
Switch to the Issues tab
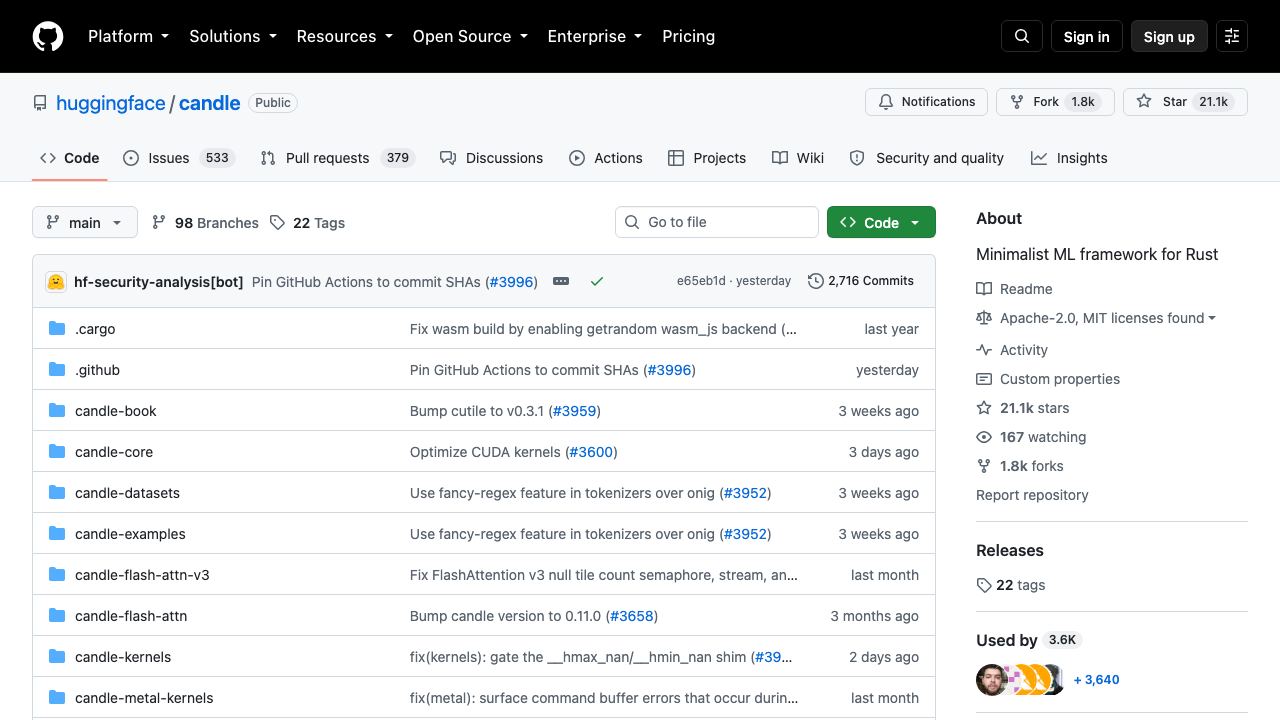pyautogui.click(x=179, y=158)
